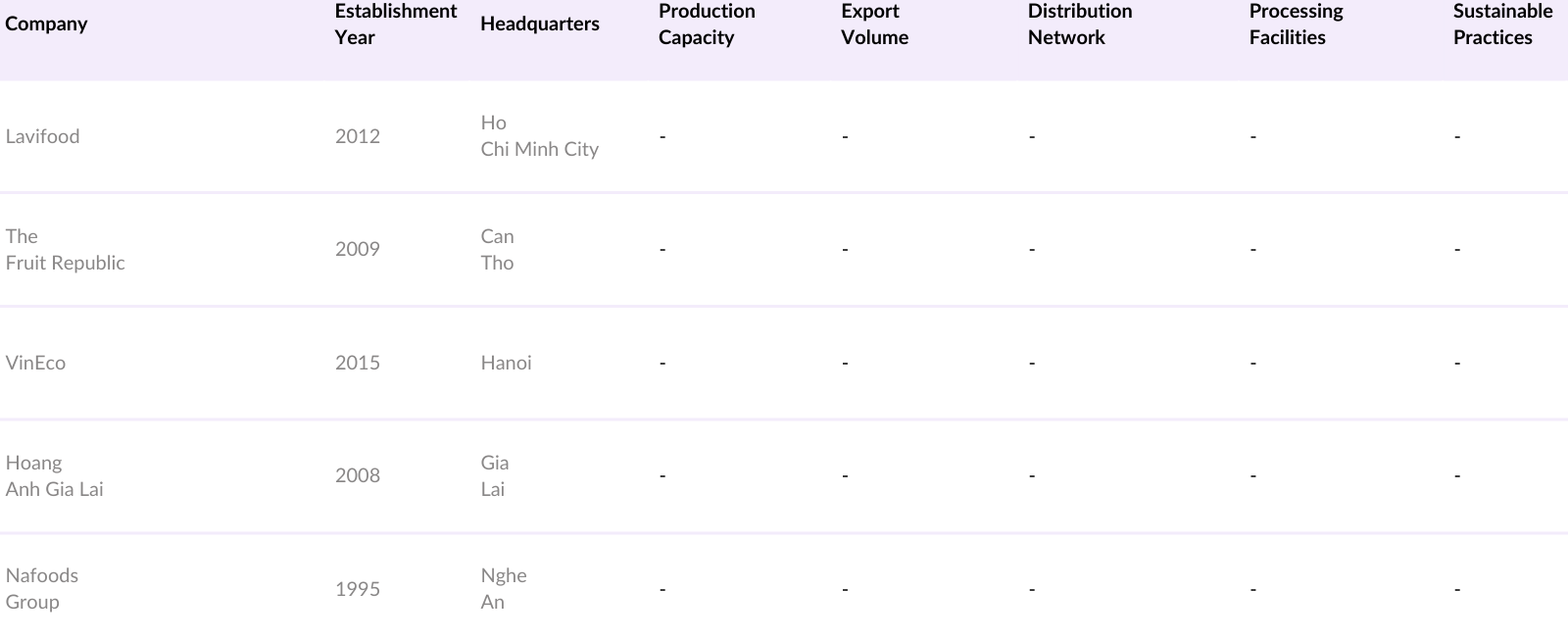Click the Can Tho headquarters cell

point(497,249)
